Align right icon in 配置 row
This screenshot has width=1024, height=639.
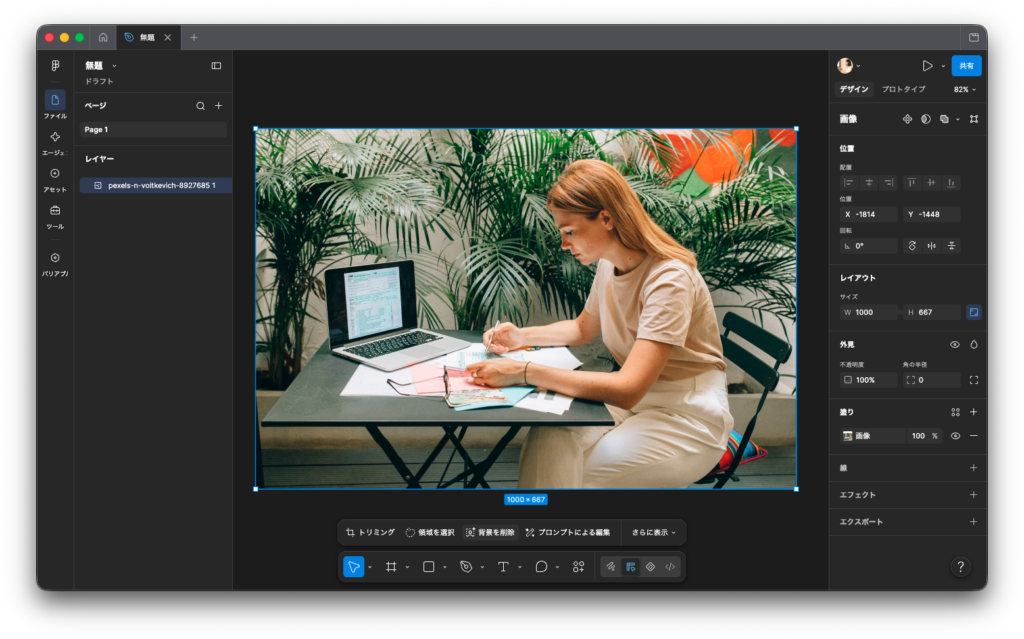tap(889, 183)
